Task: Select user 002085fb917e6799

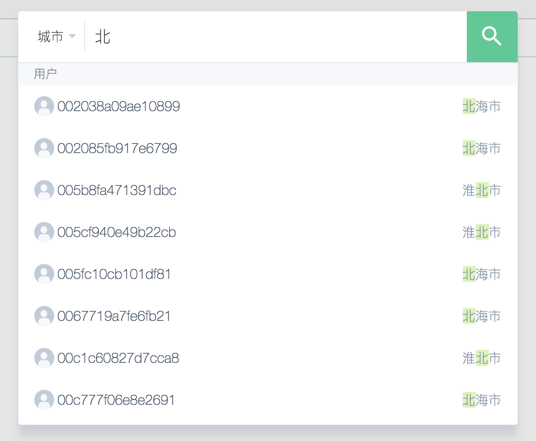Action: coord(268,148)
